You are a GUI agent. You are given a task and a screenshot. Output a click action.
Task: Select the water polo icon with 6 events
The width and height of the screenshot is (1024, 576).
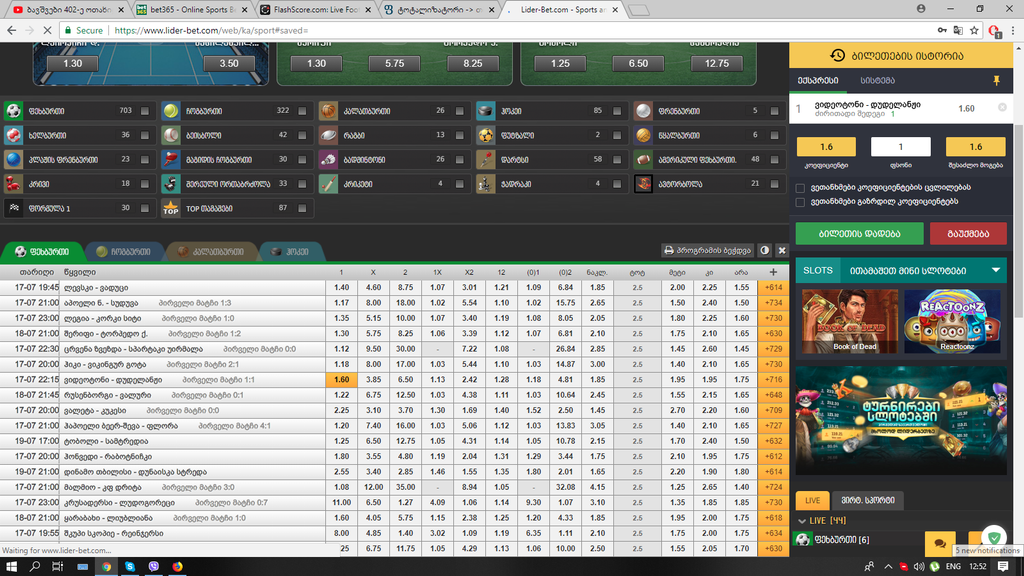tap(643, 135)
